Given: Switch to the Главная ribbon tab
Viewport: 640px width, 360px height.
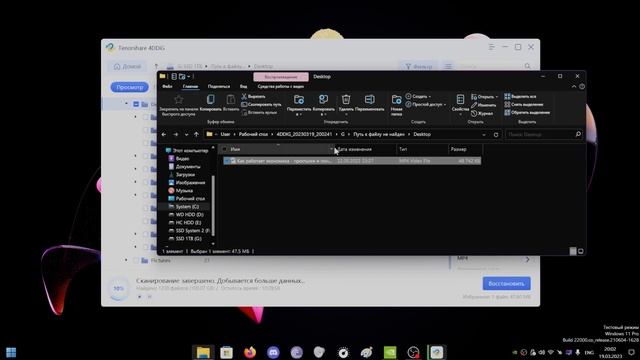Looking at the screenshot, I should click(x=190, y=86).
